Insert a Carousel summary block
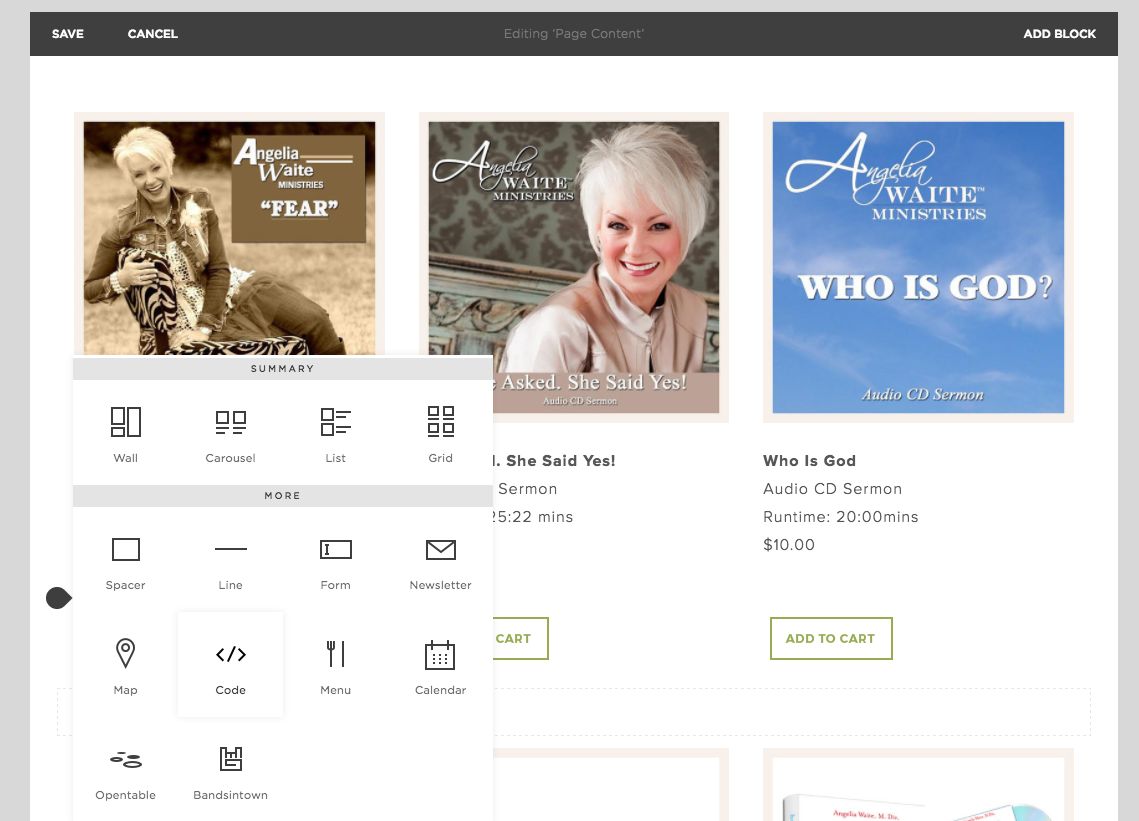The width and height of the screenshot is (1139, 821). (x=230, y=432)
